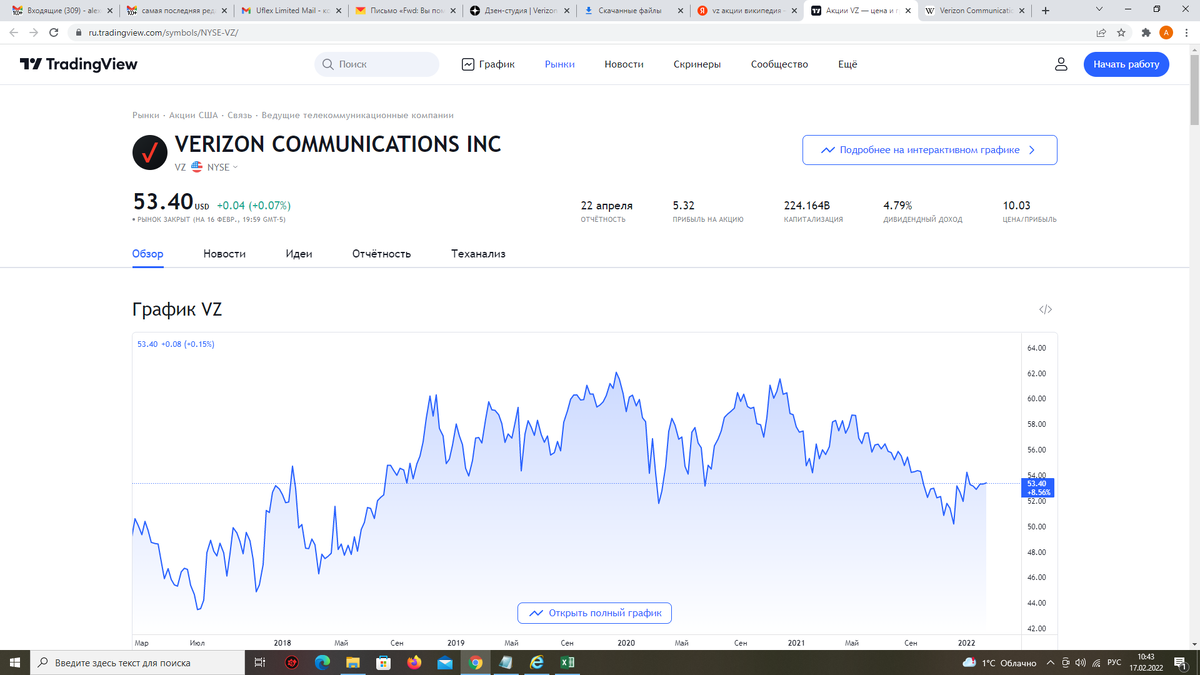This screenshot has height=675, width=1200.
Task: Open a new browser tab
Action: tap(1045, 11)
